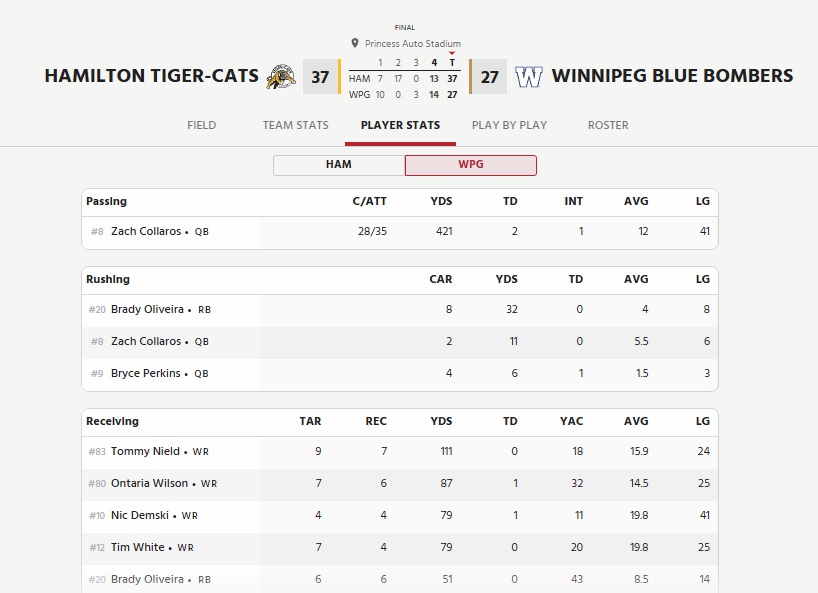This screenshot has width=818, height=593.
Task: Open the TEAM STATS tab
Action: 295,125
